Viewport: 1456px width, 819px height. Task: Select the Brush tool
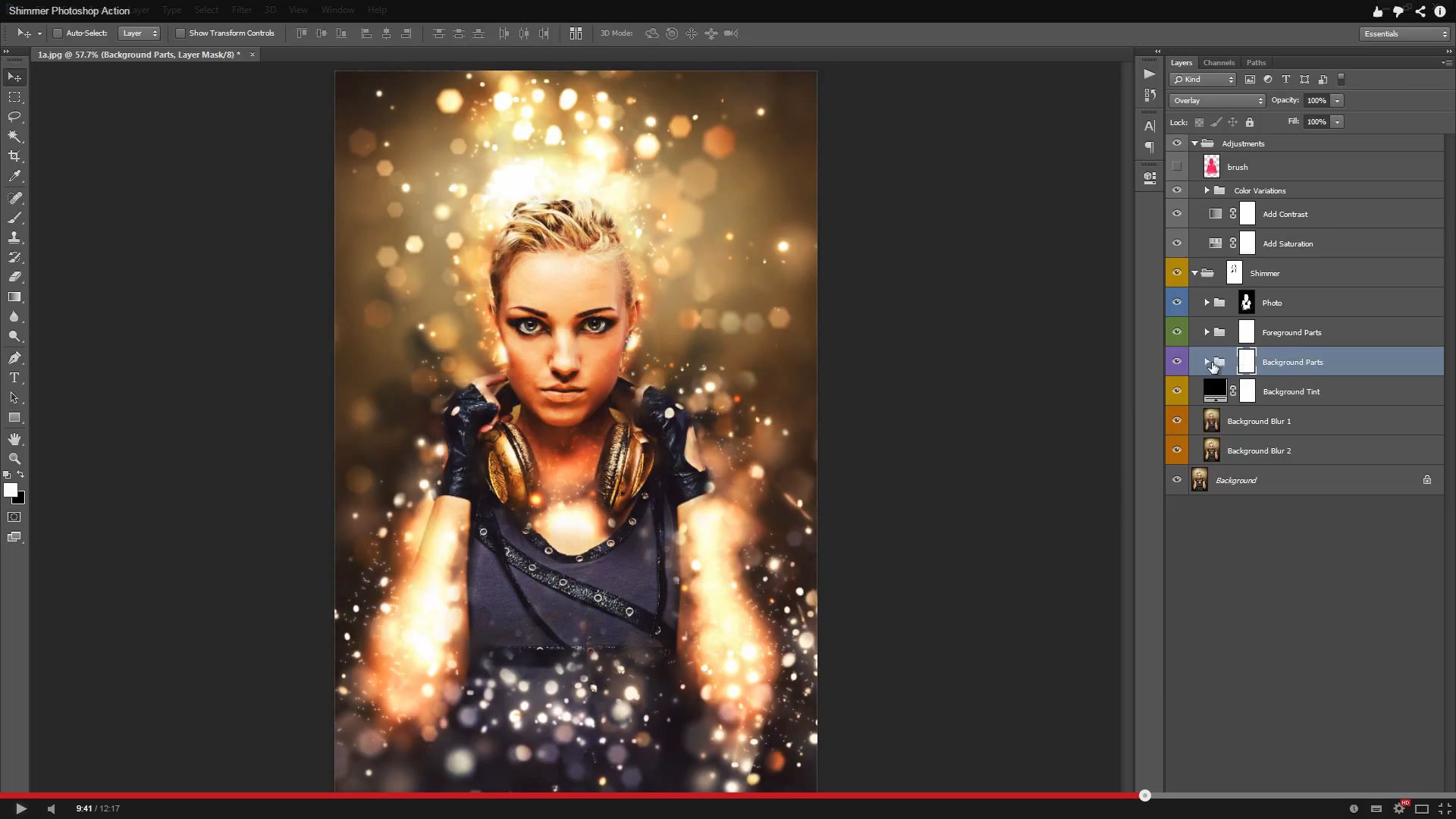pos(14,216)
